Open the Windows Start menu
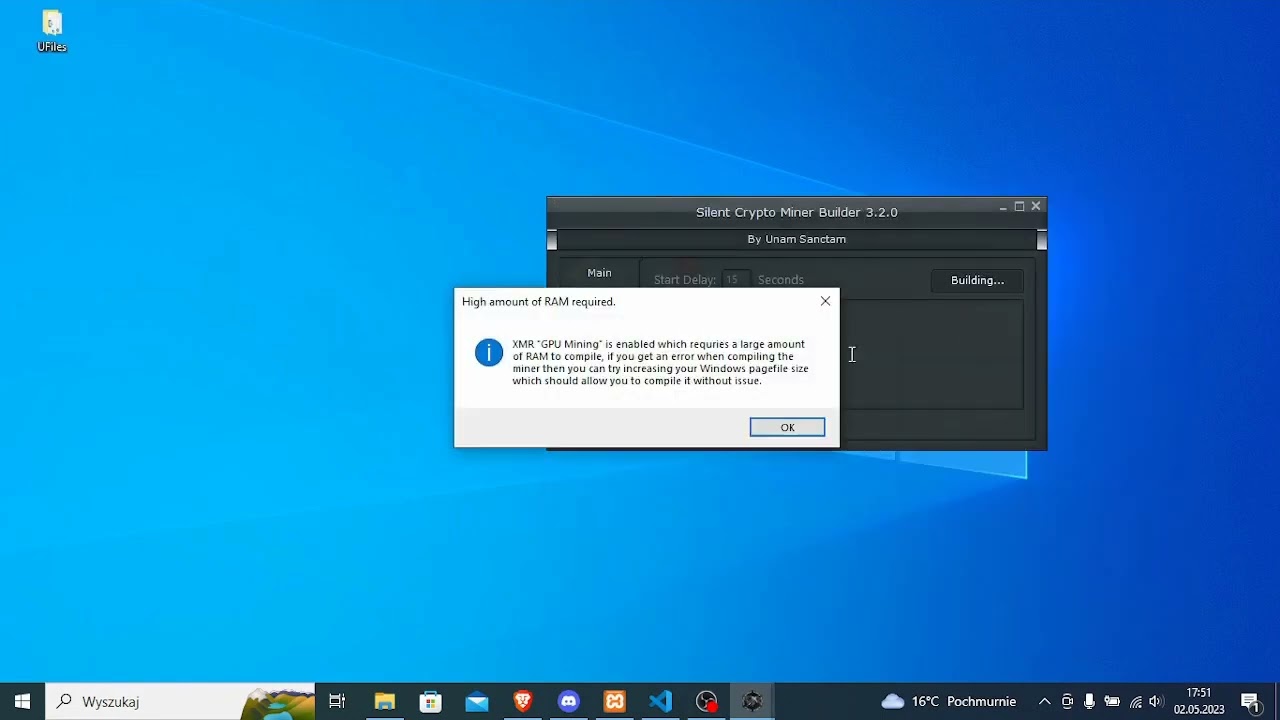This screenshot has width=1280, height=720. tap(22, 701)
